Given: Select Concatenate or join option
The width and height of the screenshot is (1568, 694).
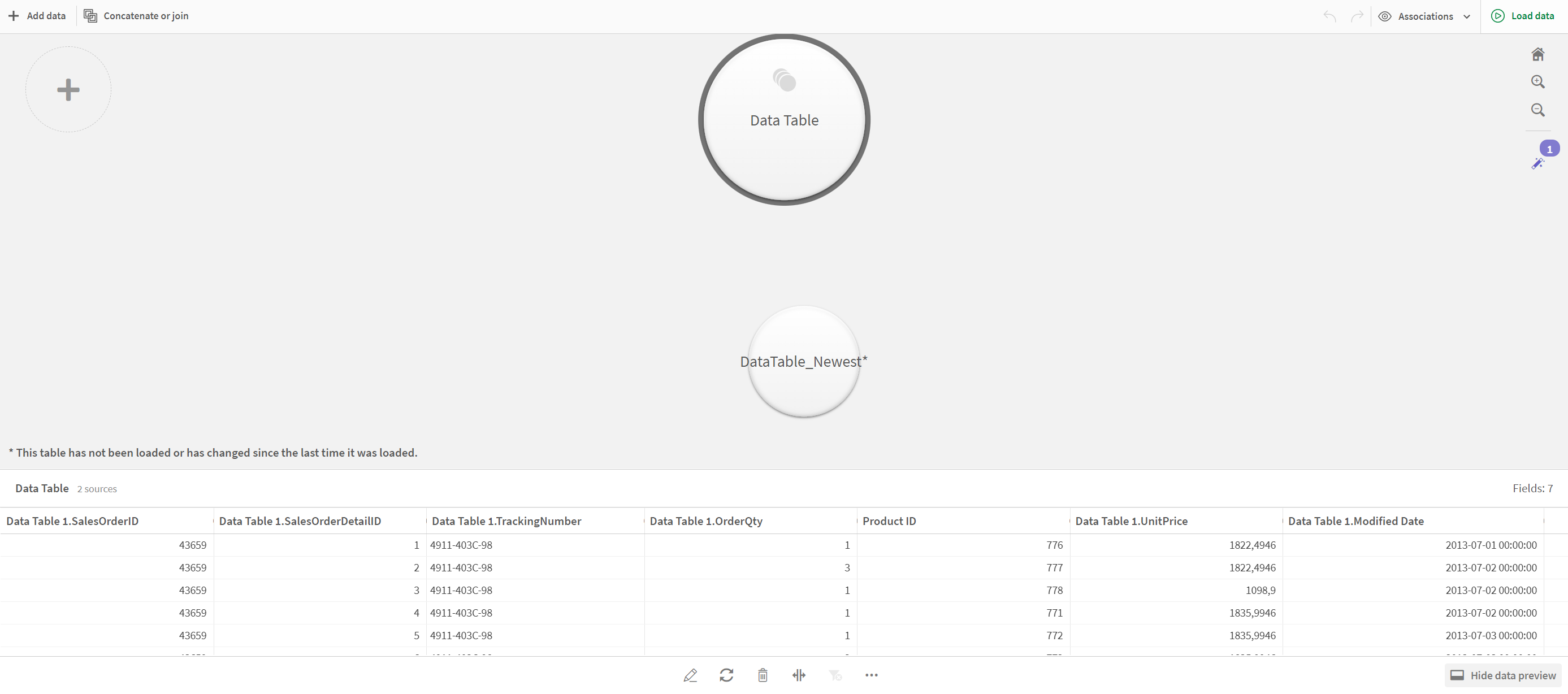Looking at the screenshot, I should pyautogui.click(x=137, y=16).
